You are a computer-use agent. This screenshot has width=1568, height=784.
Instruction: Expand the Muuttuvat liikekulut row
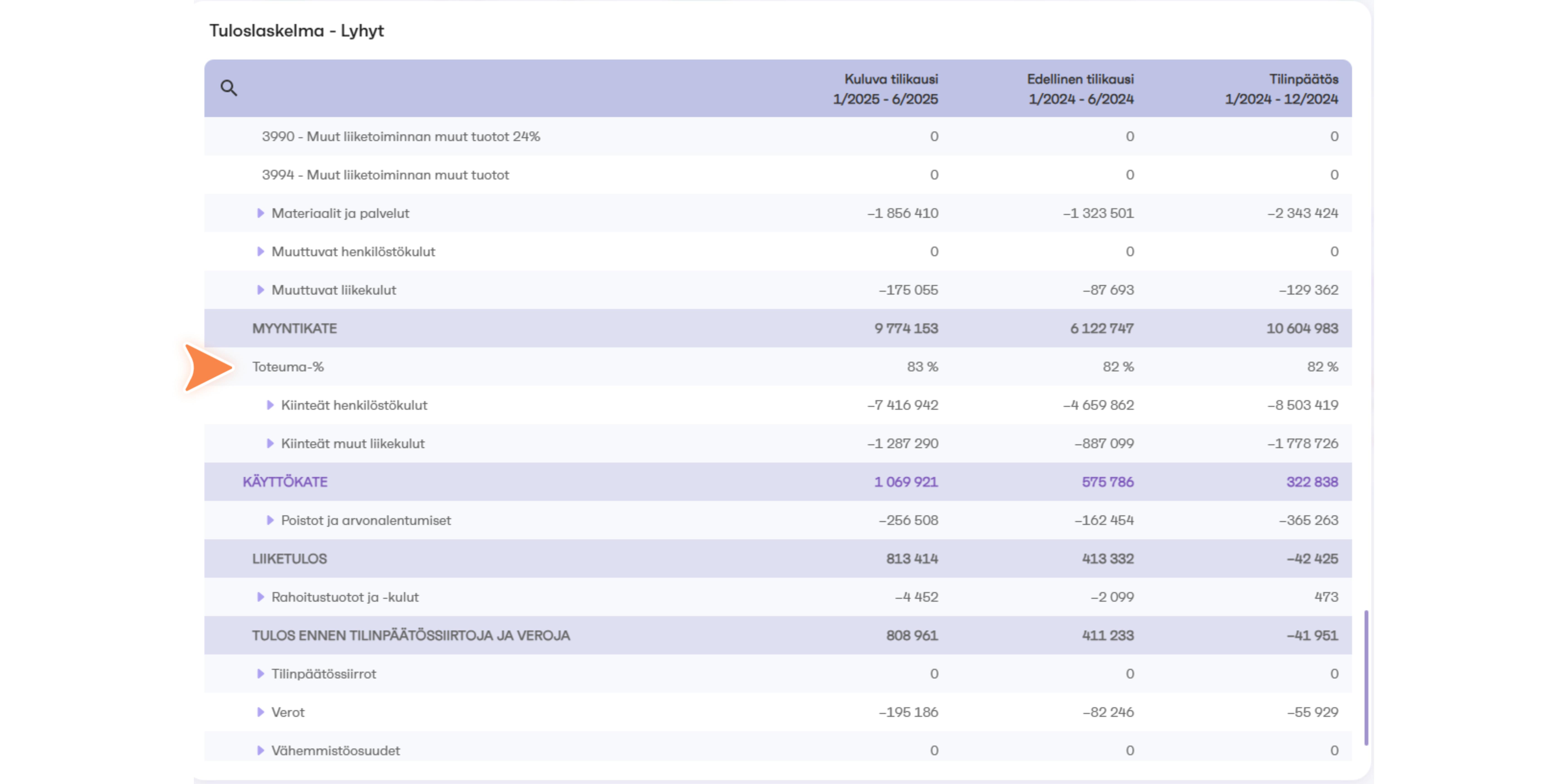(x=260, y=290)
